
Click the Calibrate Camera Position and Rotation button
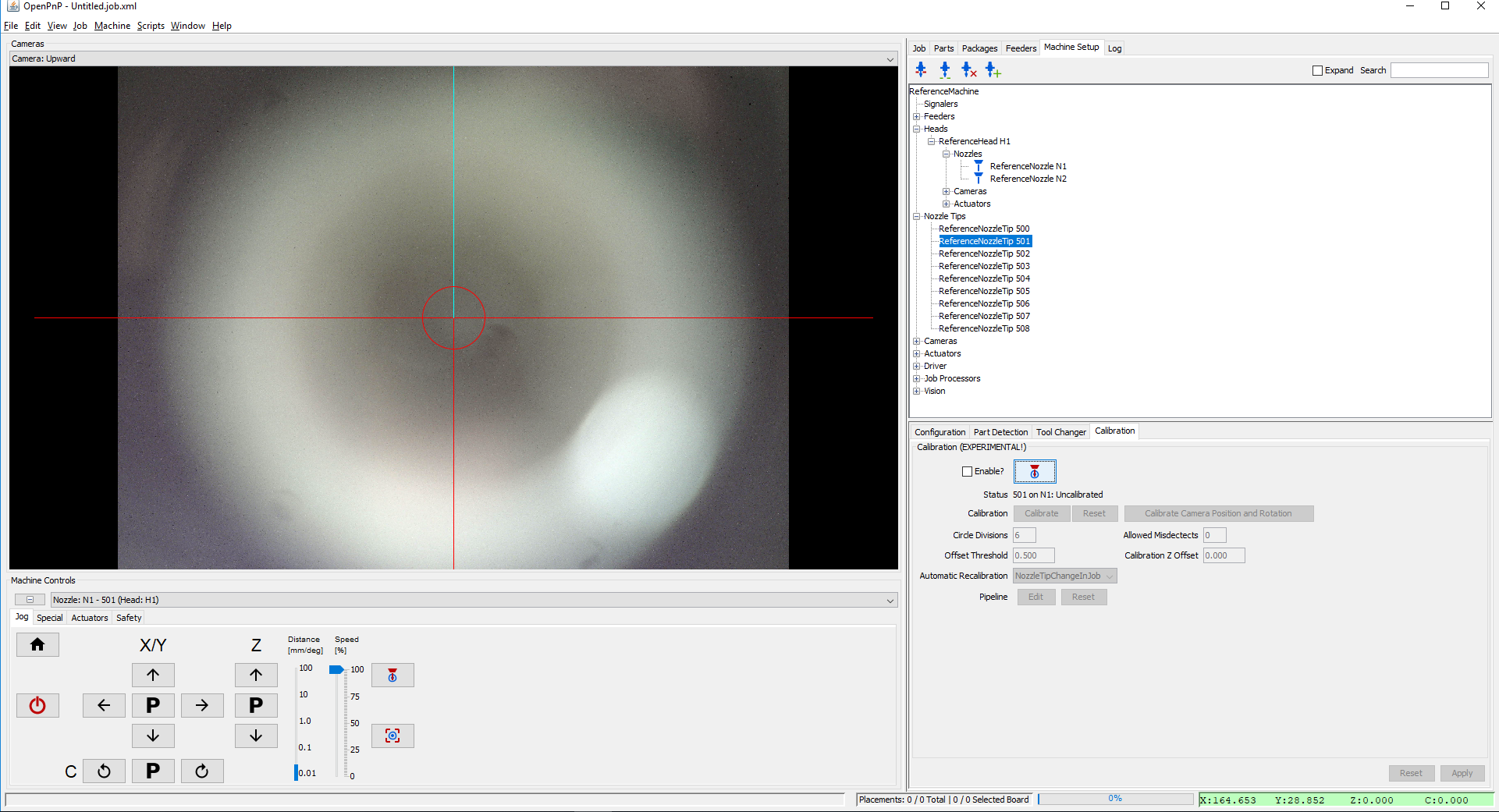(x=1219, y=513)
